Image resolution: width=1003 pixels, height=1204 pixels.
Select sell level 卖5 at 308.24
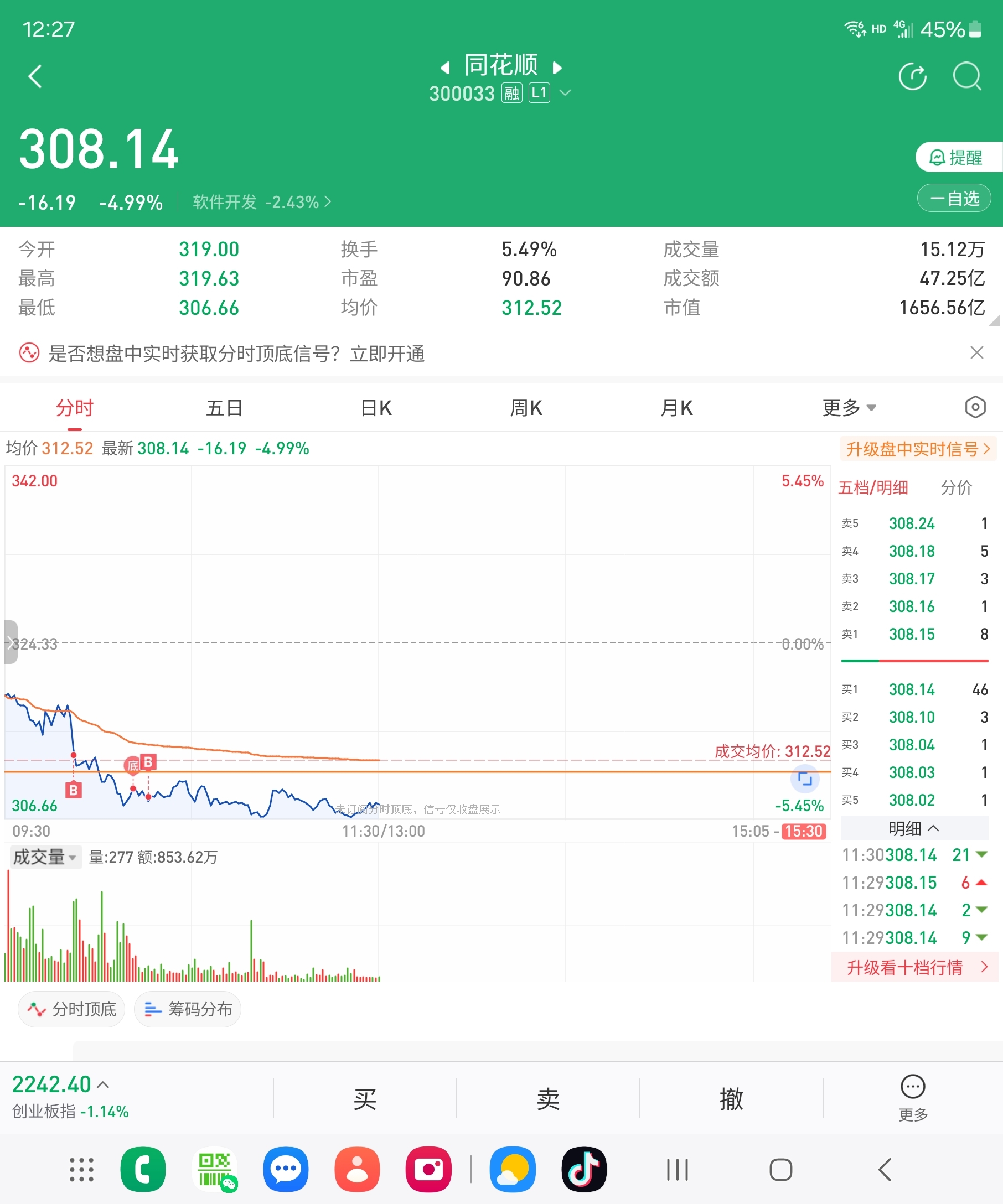coord(914,523)
